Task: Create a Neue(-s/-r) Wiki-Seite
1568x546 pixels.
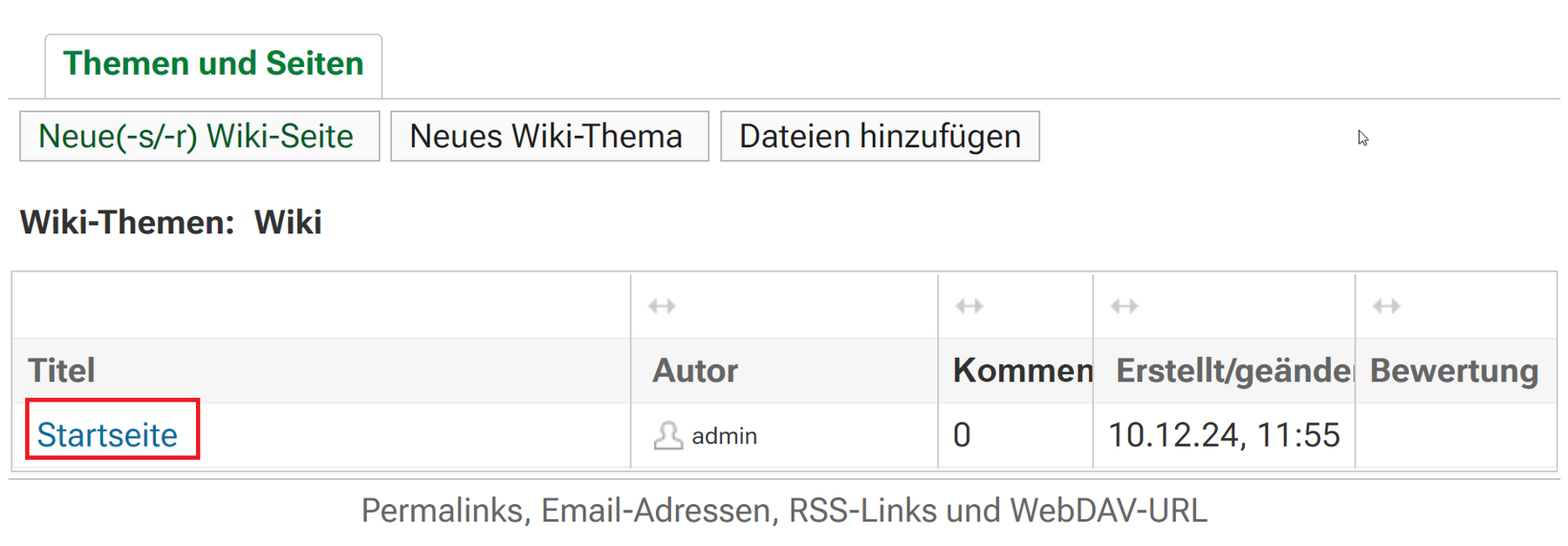Action: (x=199, y=136)
